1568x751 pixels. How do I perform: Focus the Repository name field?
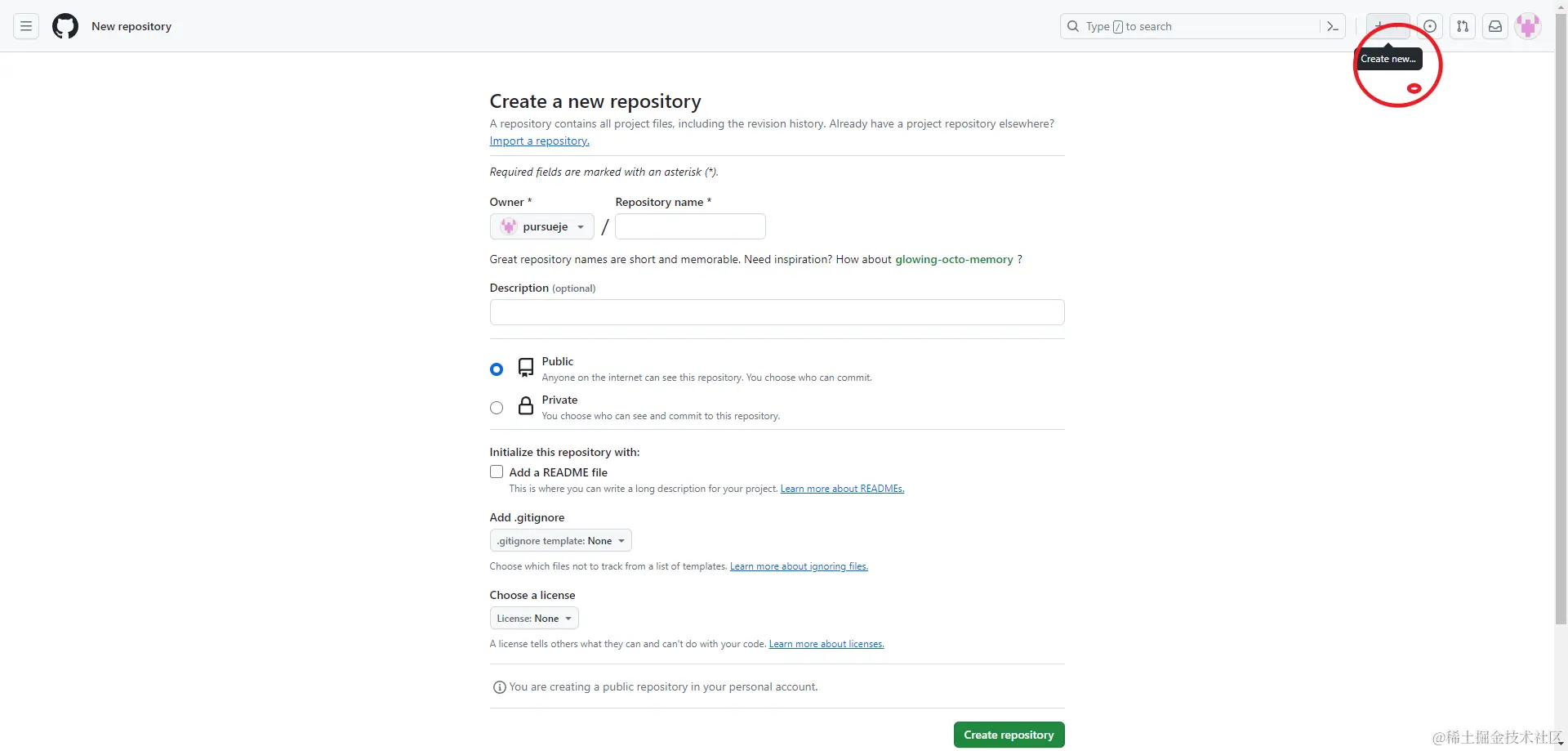[x=690, y=226]
